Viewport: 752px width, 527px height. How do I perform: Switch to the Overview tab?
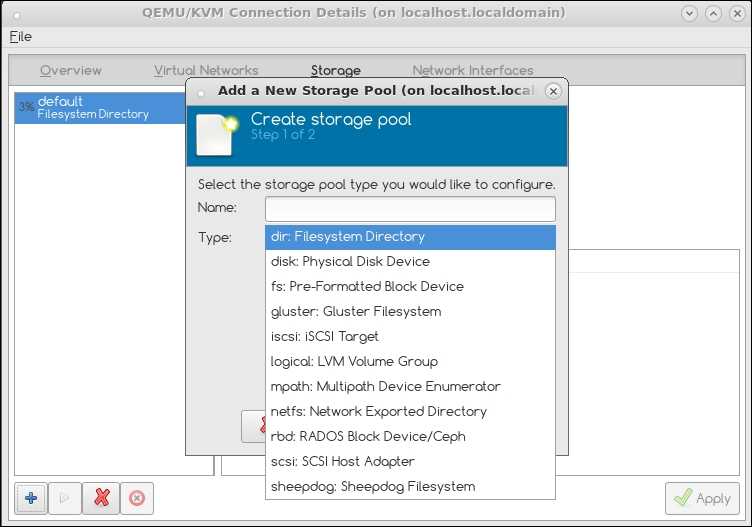[x=71, y=70]
